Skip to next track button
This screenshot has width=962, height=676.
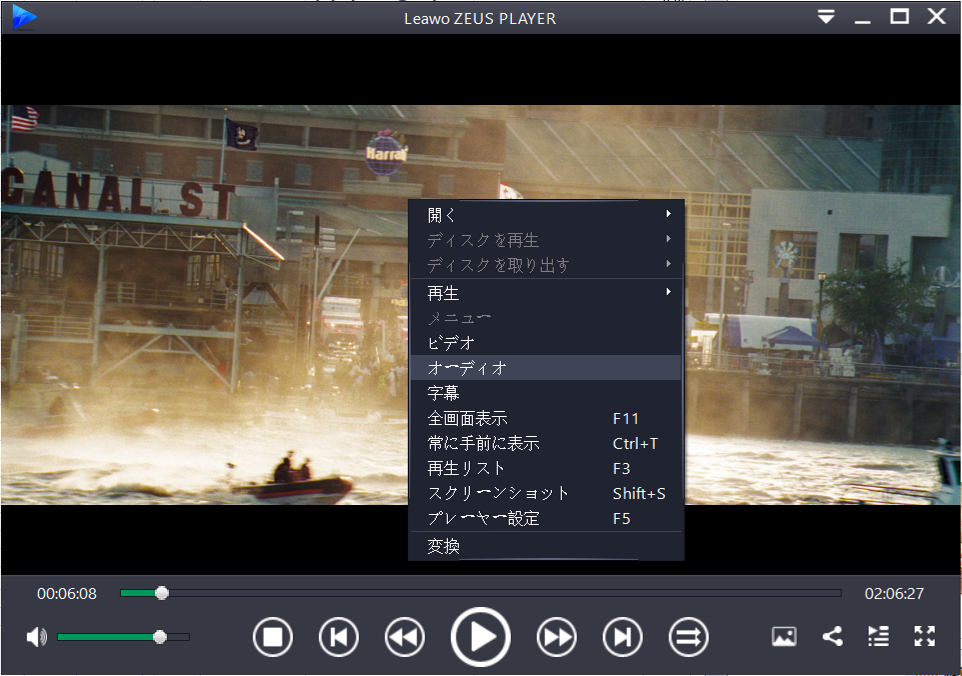point(622,637)
